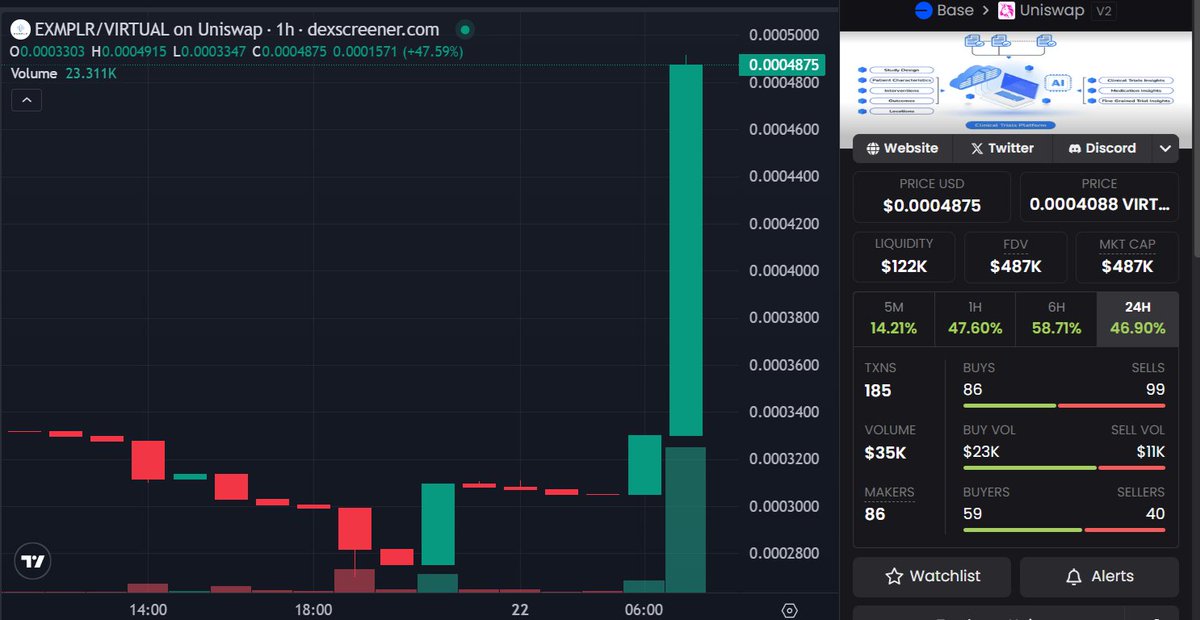Click the V2 version badge
The image size is (1200, 620).
pyautogui.click(x=1104, y=10)
